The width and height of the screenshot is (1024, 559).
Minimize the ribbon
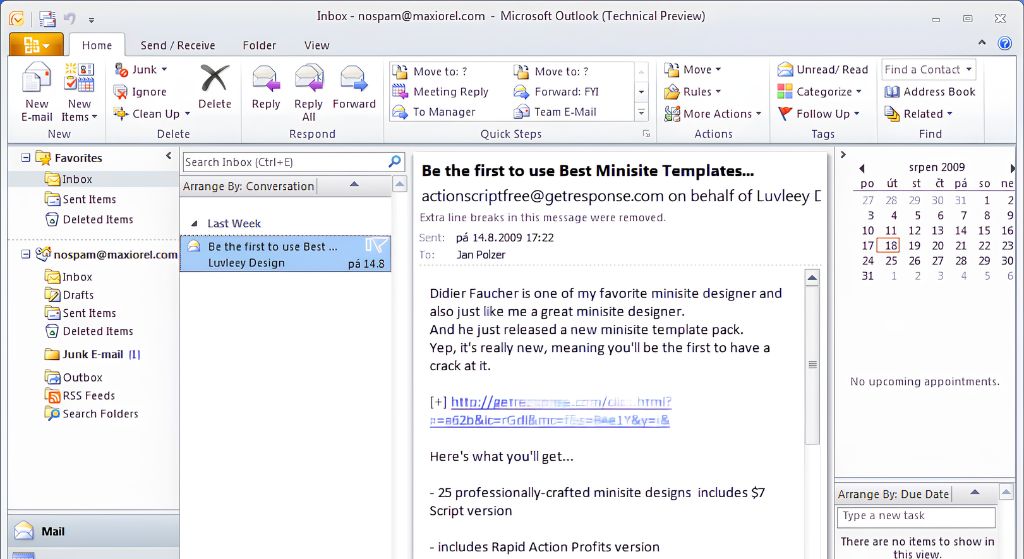[x=982, y=43]
